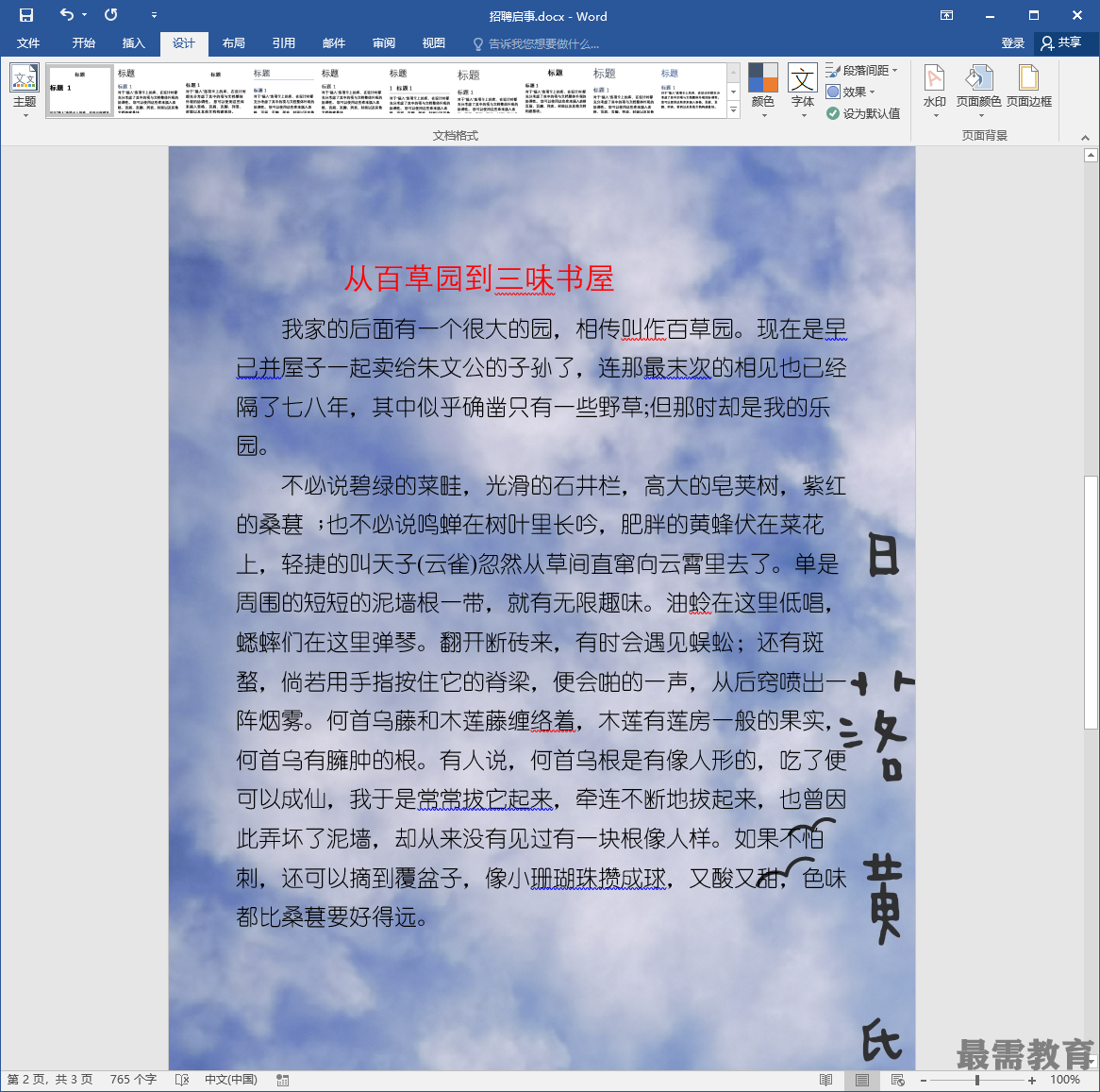Image resolution: width=1100 pixels, height=1092 pixels.
Task: Switch to web layout view
Action: (x=897, y=1080)
